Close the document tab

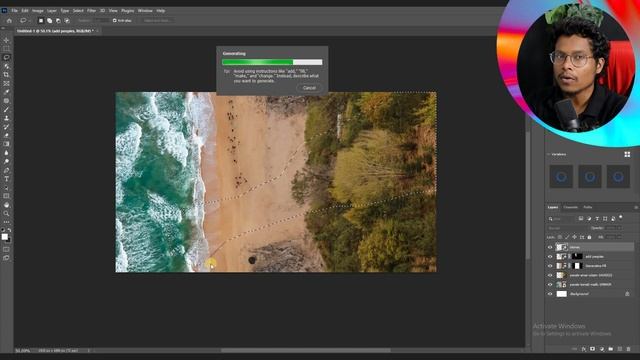coord(98,31)
